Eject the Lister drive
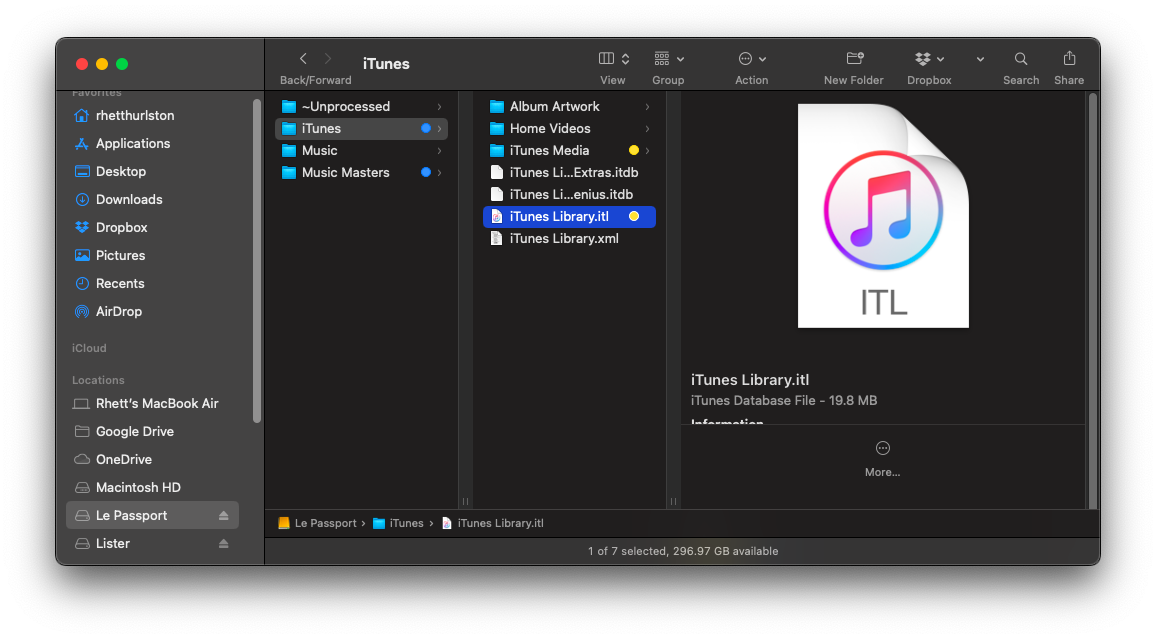The image size is (1156, 639). tap(223, 544)
